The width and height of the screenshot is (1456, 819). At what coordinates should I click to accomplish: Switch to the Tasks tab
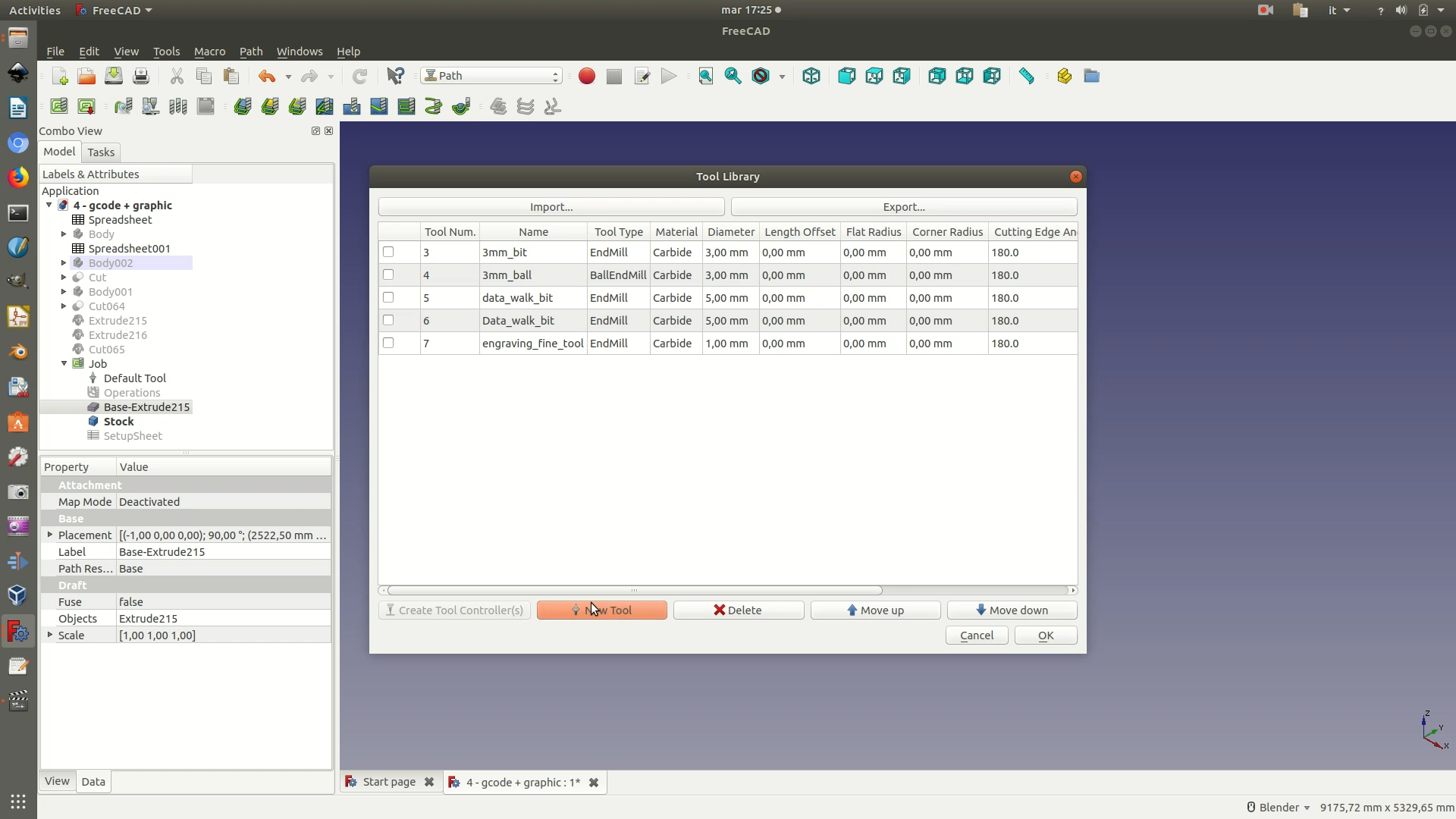[100, 152]
